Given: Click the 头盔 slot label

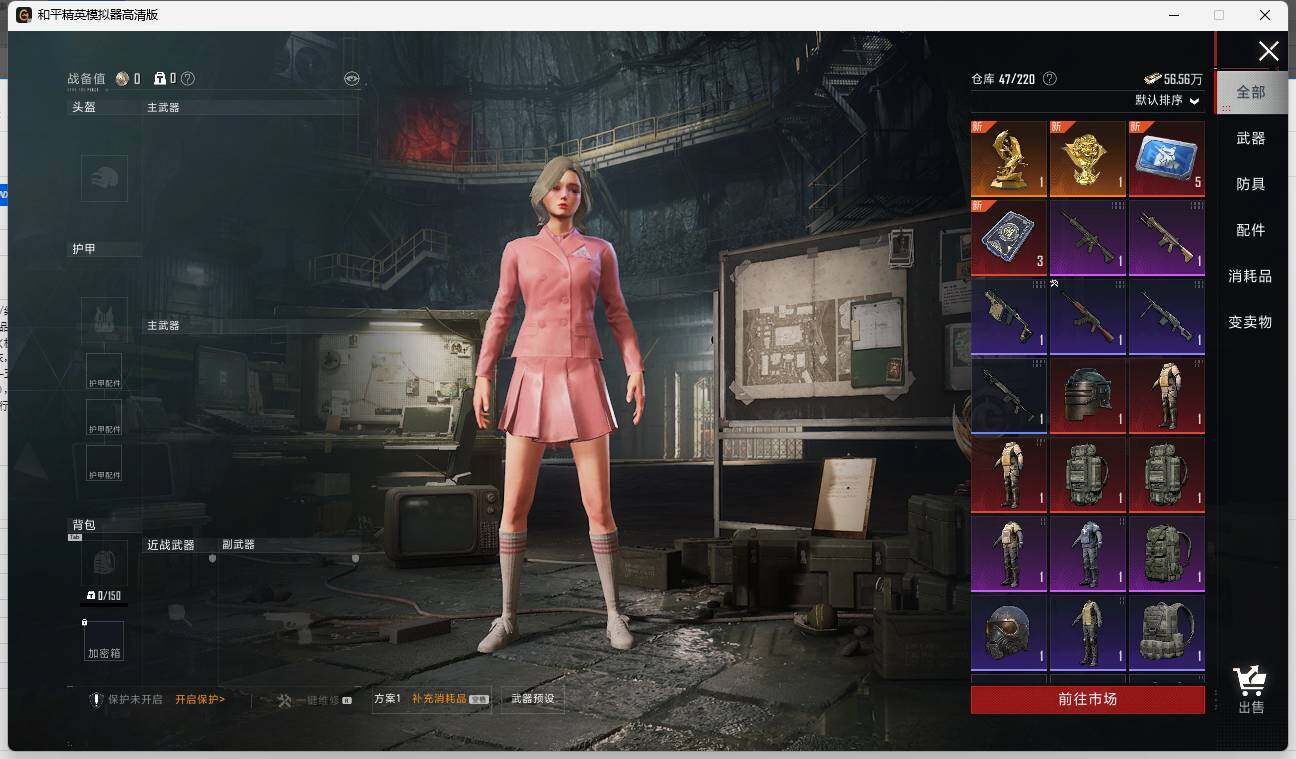Looking at the screenshot, I should click(x=84, y=107).
